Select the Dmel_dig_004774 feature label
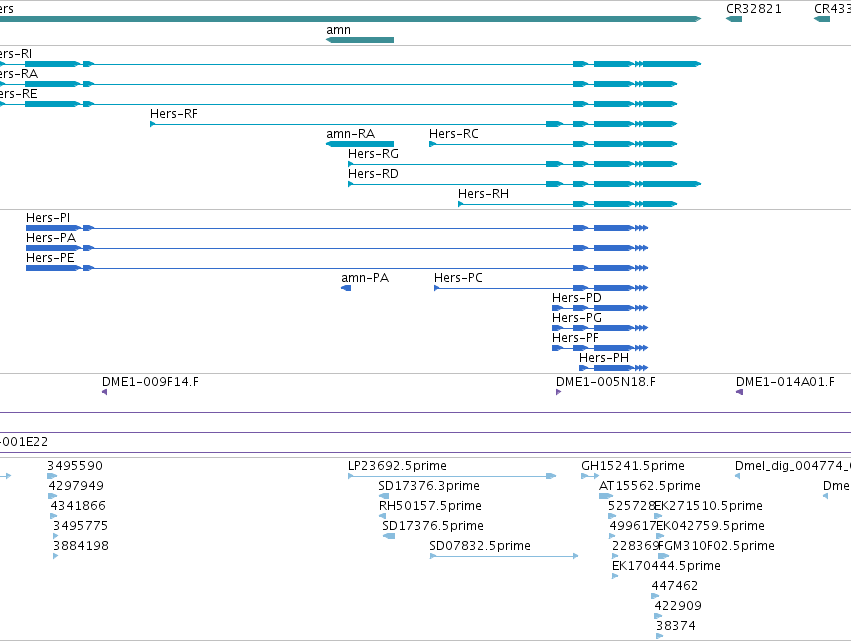This screenshot has height=641, width=851. click(793, 466)
